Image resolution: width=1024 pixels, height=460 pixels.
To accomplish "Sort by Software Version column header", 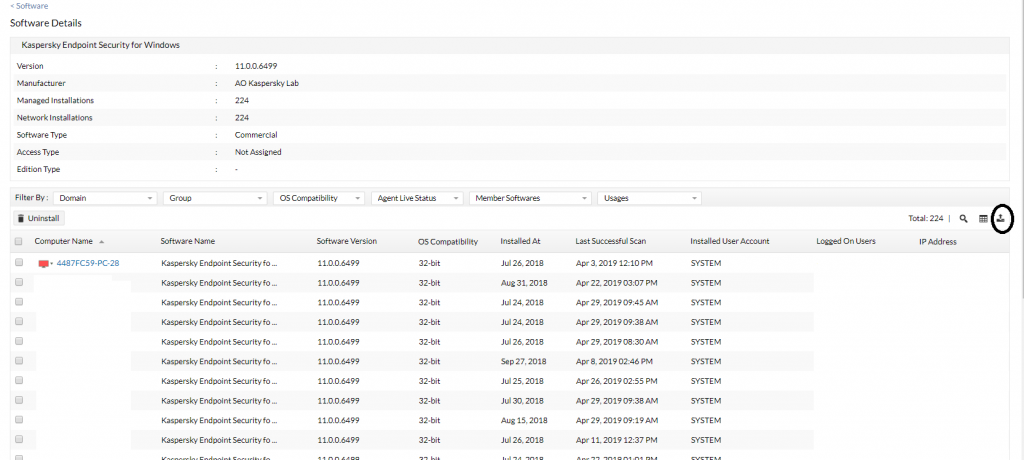I will (347, 241).
